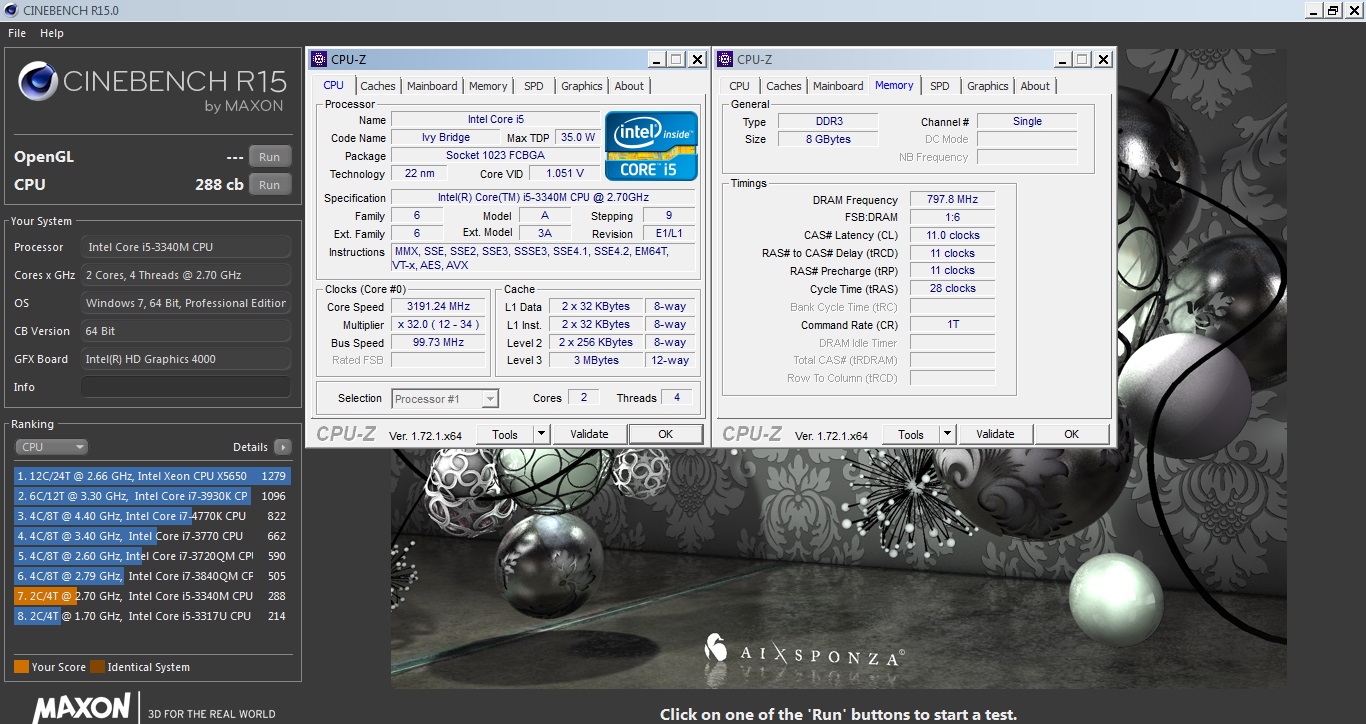Click the Core Speed value 3191.24 MHz
This screenshot has width=1366, height=724.
(x=439, y=307)
